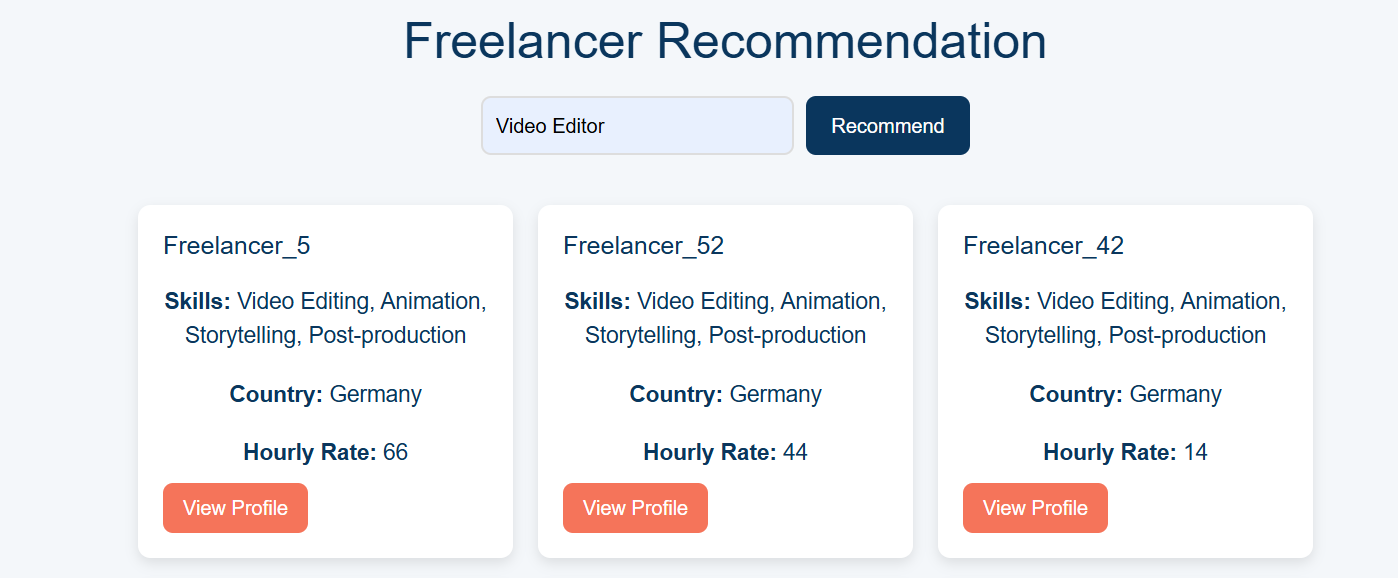Click the Hourly Rate 14 text
The height and width of the screenshot is (578, 1398).
tap(1125, 452)
